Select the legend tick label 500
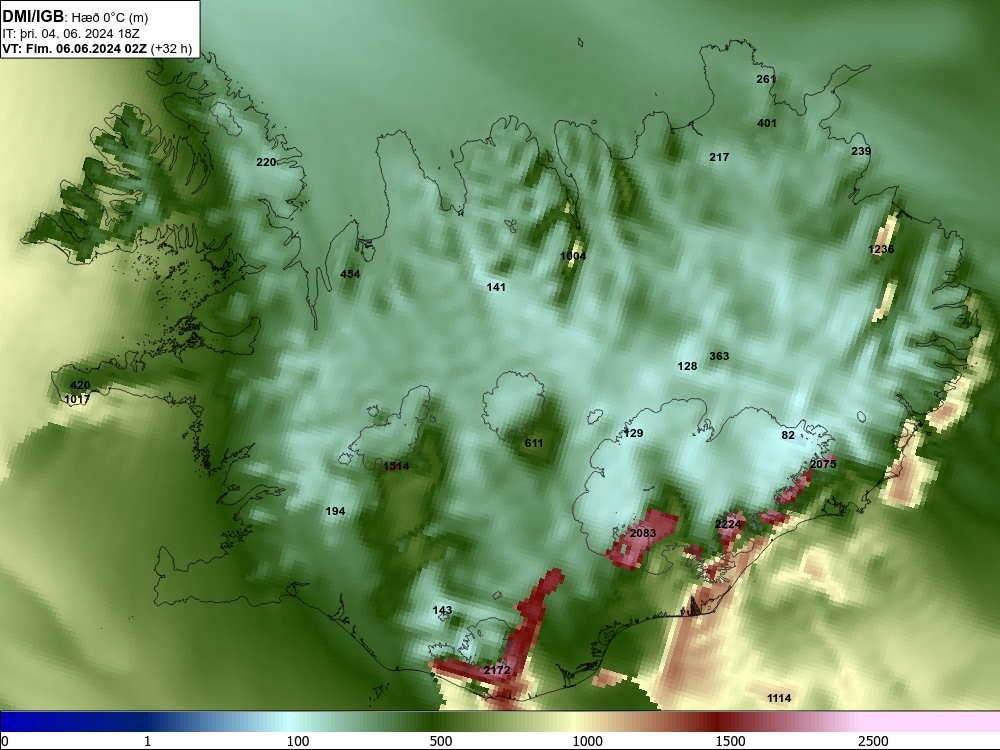Image resolution: width=1000 pixels, height=750 pixels. (441, 741)
